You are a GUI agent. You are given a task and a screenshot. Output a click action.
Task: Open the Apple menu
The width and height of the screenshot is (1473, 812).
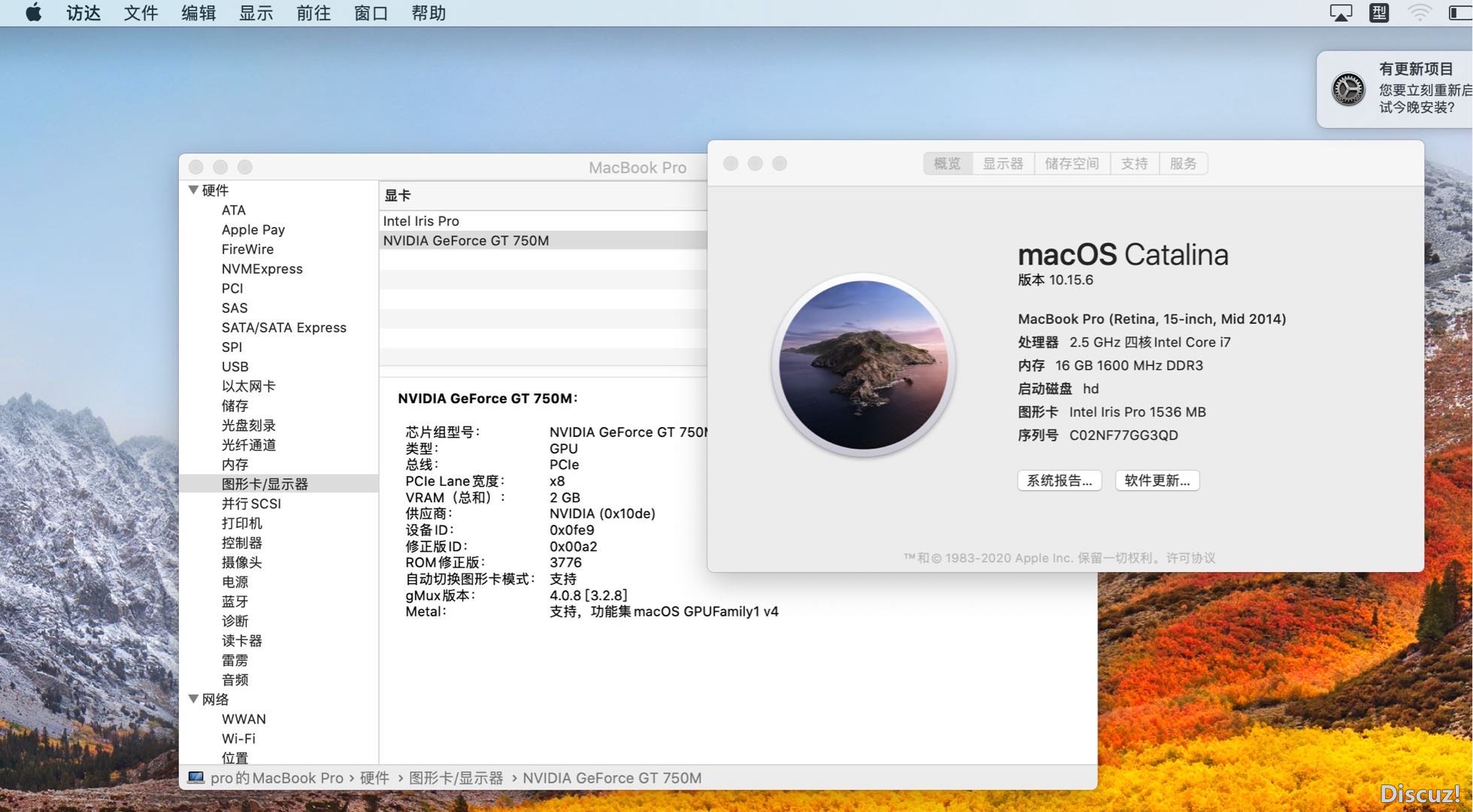(x=34, y=13)
